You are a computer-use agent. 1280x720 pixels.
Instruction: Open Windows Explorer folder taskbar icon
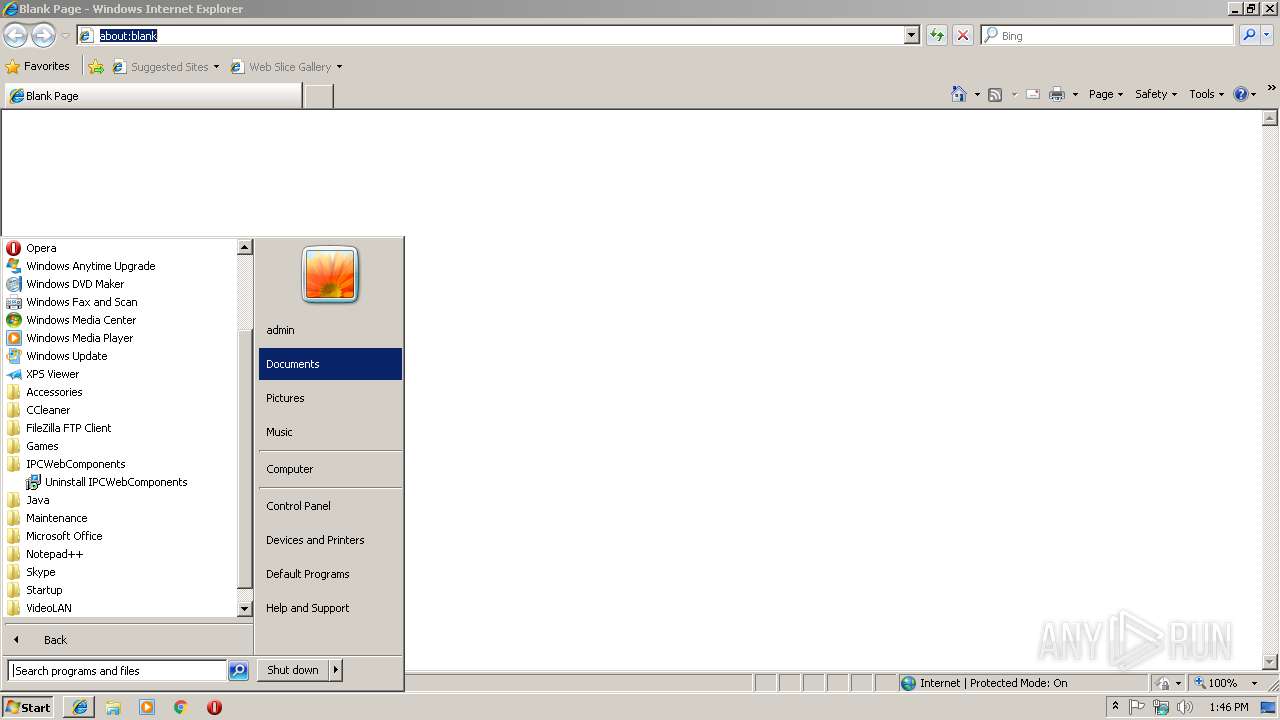(x=113, y=707)
